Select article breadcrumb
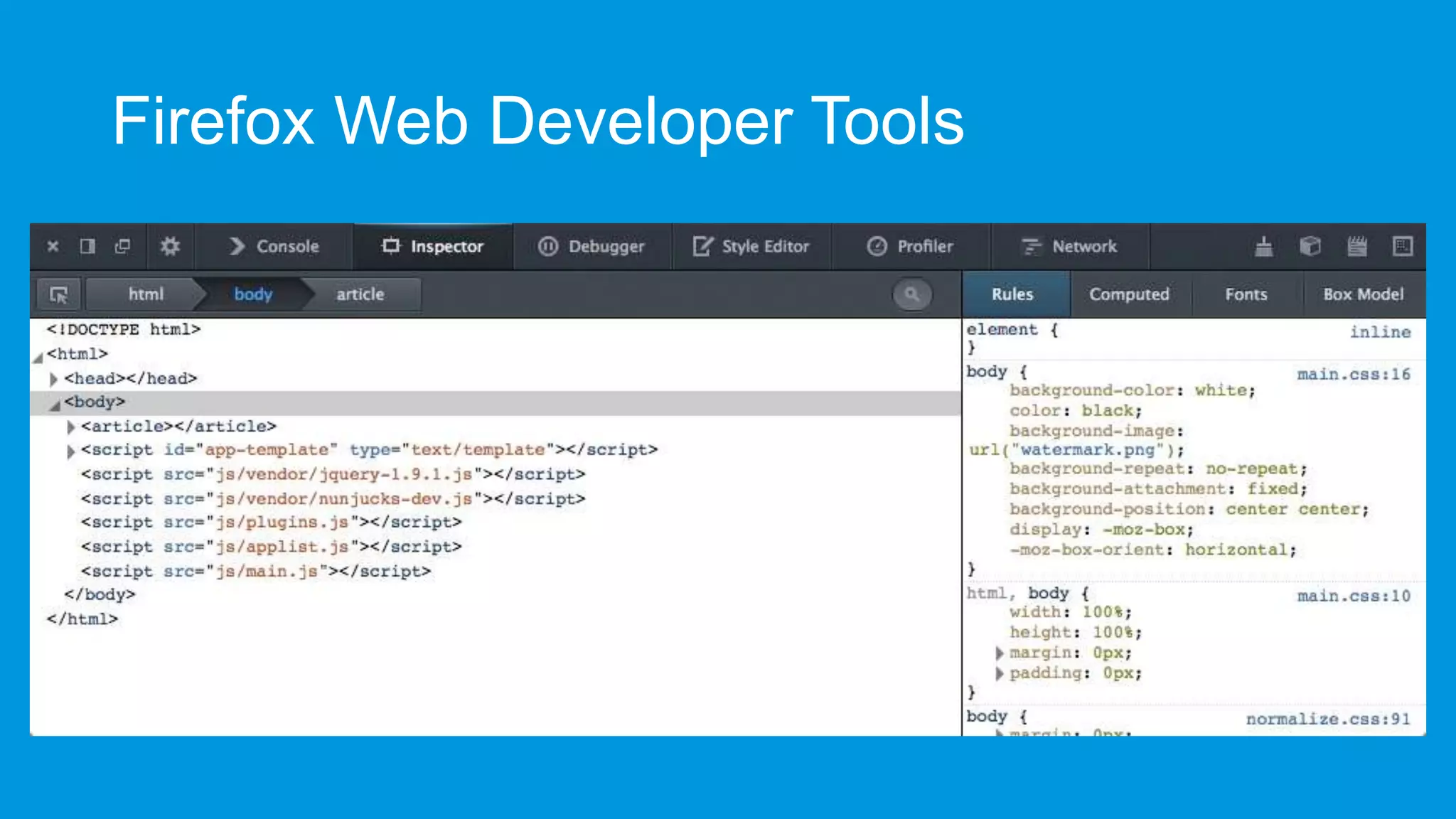1456x819 pixels. [360, 294]
